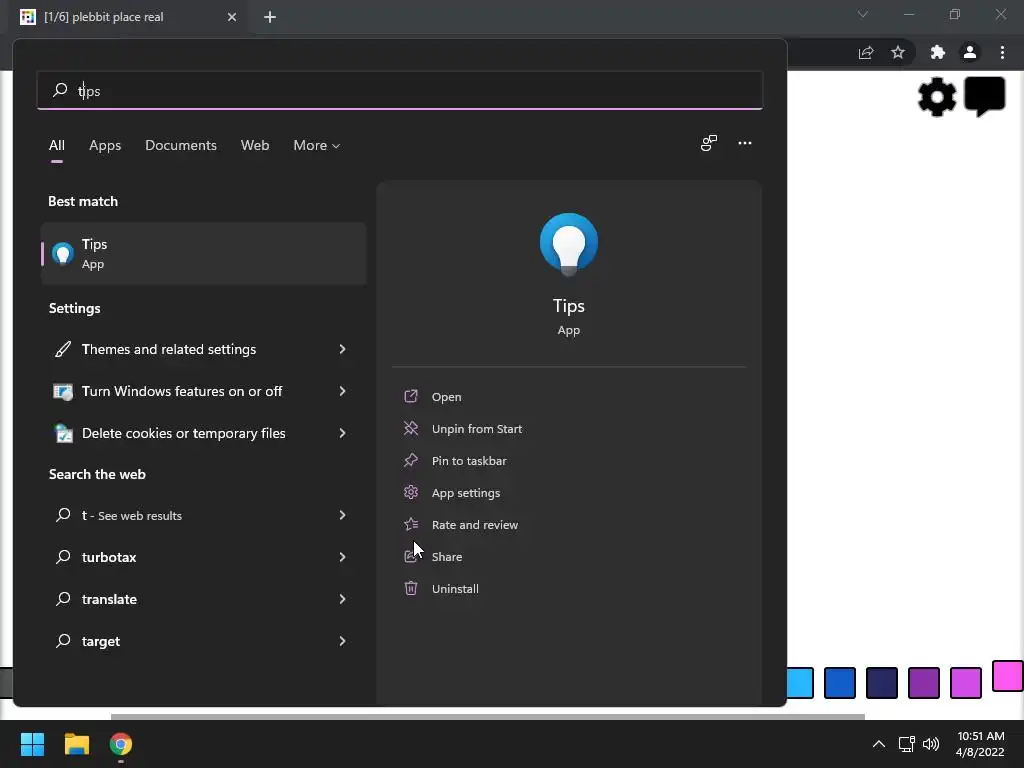Expand translate web result chevron
This screenshot has height=768, width=1024.
click(x=342, y=599)
